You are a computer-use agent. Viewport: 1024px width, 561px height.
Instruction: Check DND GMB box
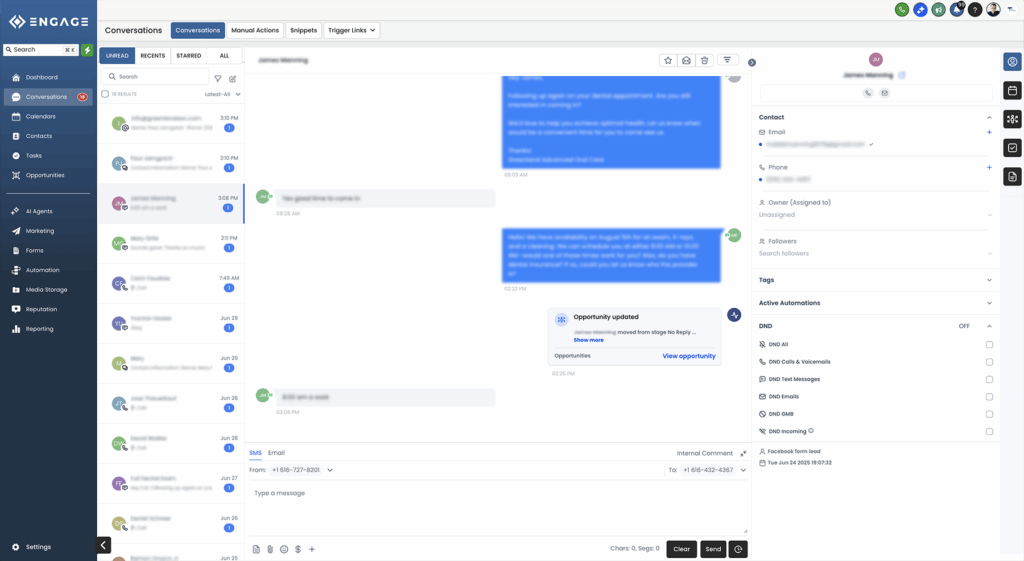click(989, 414)
